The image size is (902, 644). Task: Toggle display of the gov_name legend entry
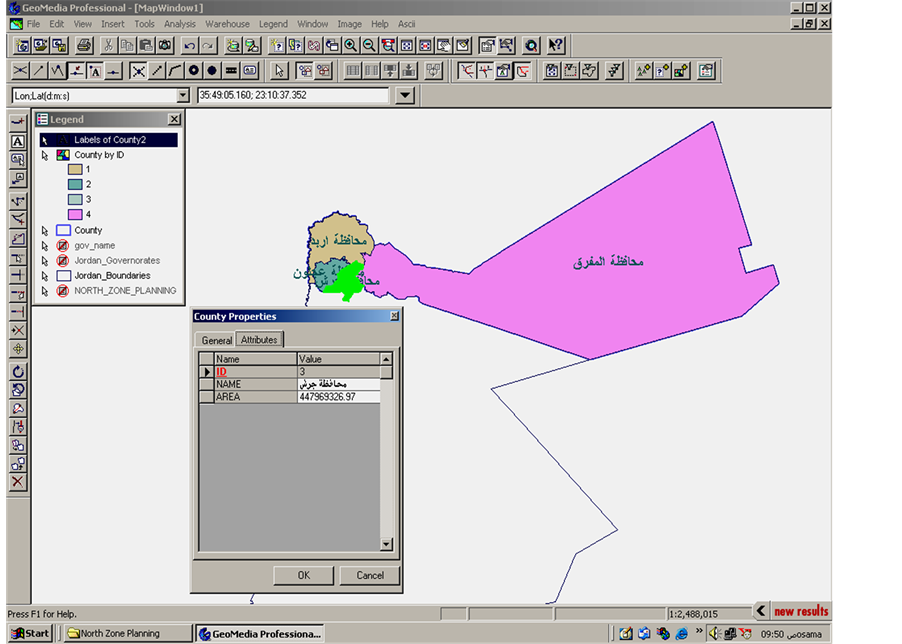[x=63, y=246]
